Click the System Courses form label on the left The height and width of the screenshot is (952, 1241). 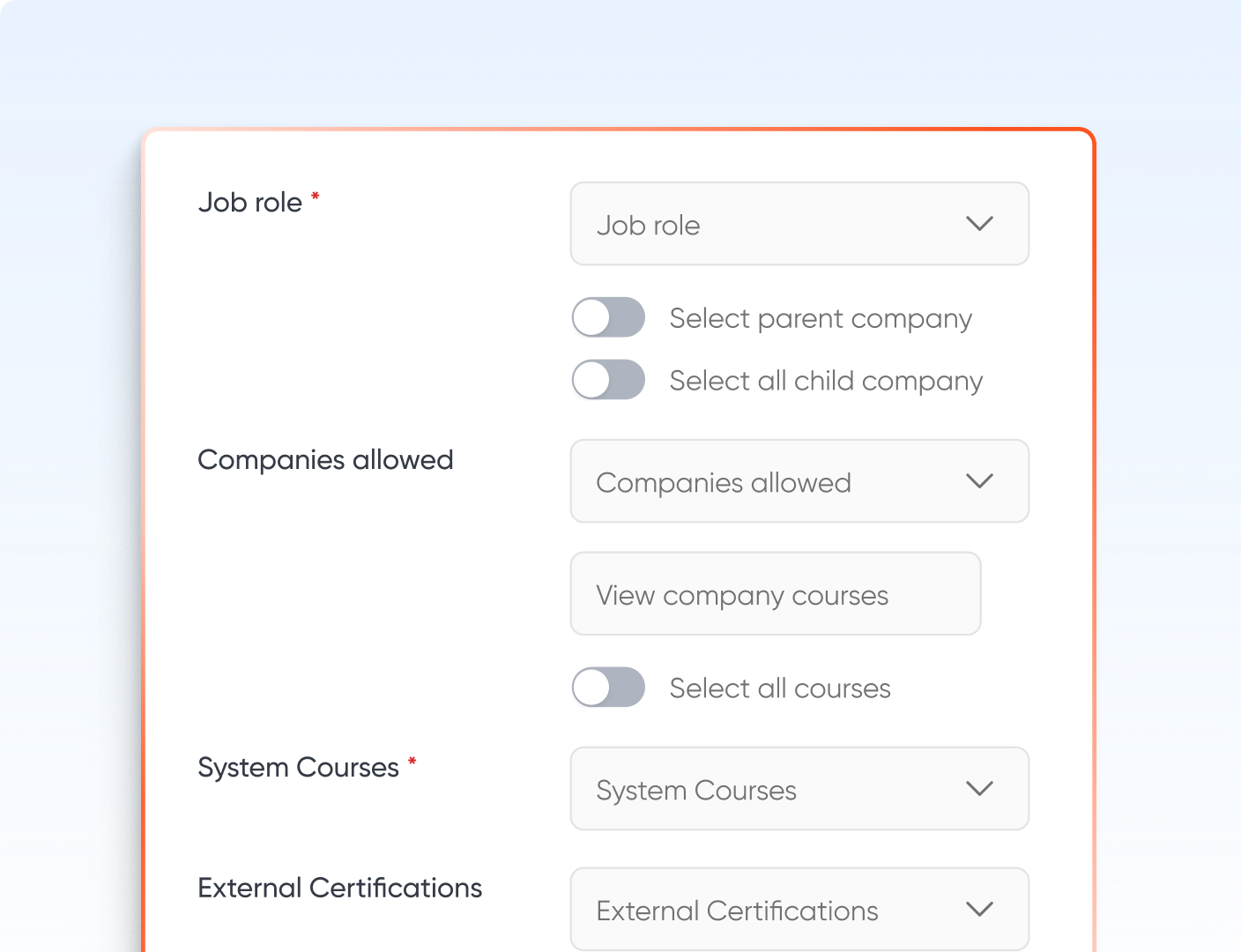coord(299,768)
